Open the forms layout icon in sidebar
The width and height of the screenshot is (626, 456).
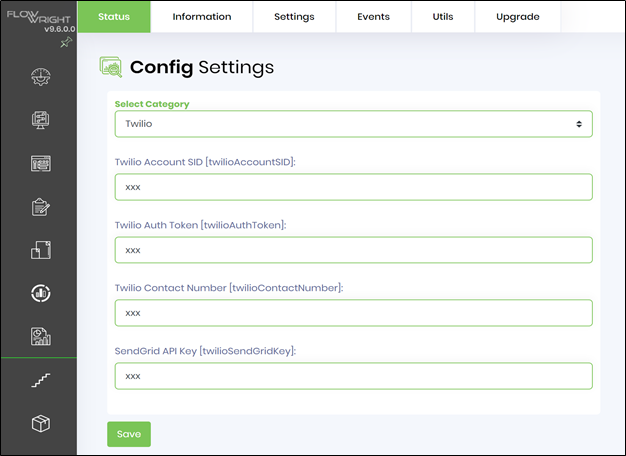pyautogui.click(x=41, y=163)
